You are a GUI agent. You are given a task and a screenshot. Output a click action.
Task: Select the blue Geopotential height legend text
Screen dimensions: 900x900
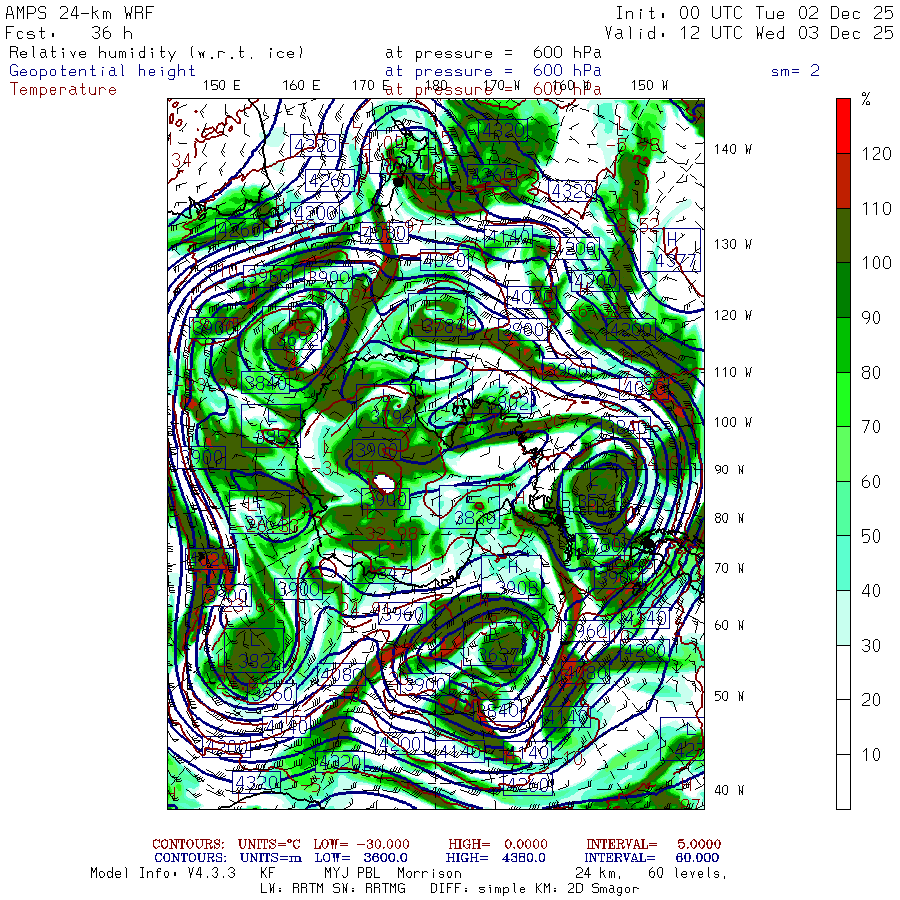tap(103, 71)
